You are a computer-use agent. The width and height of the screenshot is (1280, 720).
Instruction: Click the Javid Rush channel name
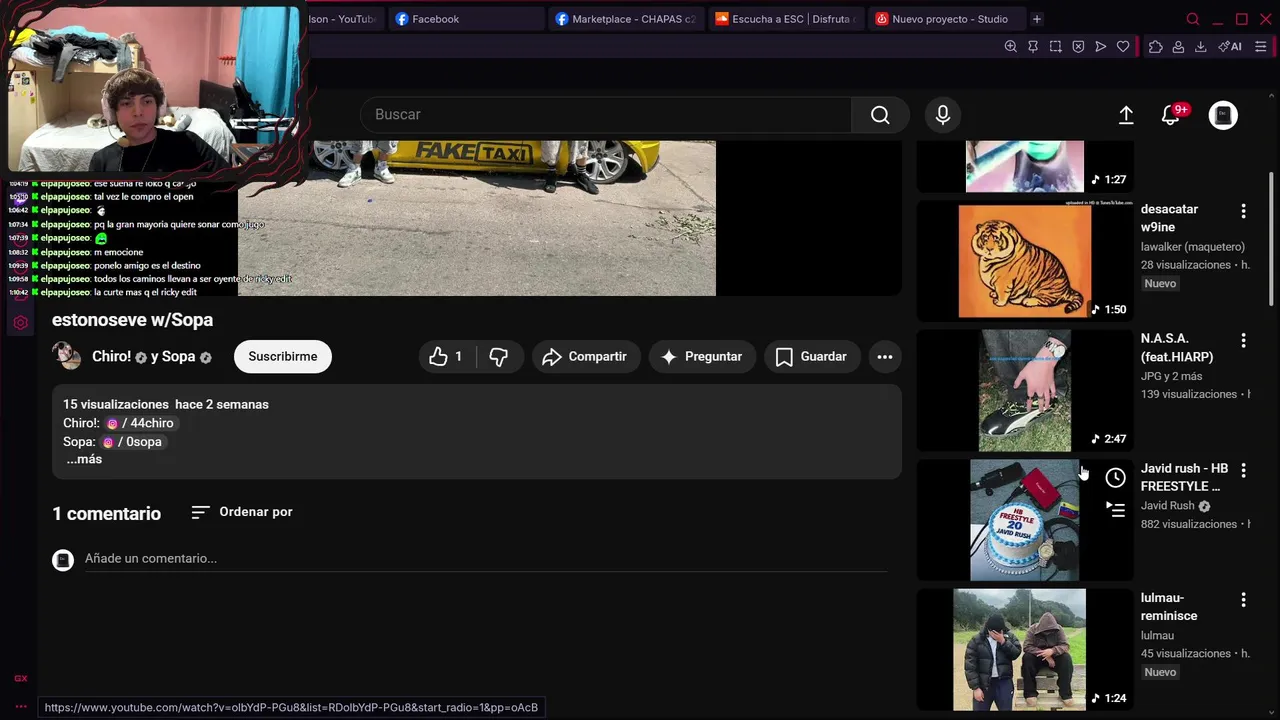(1168, 506)
